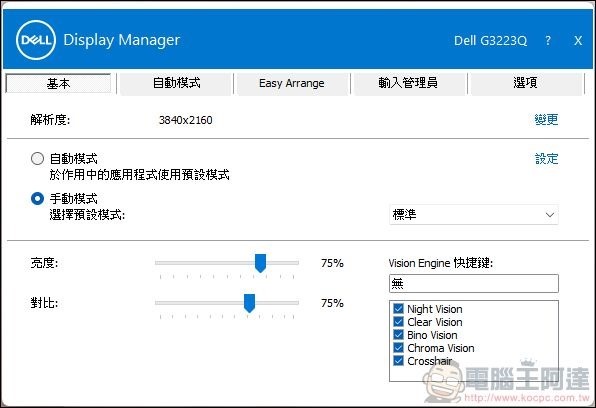The height and width of the screenshot is (408, 596).
Task: Click the contrast 75% value
Action: (332, 303)
